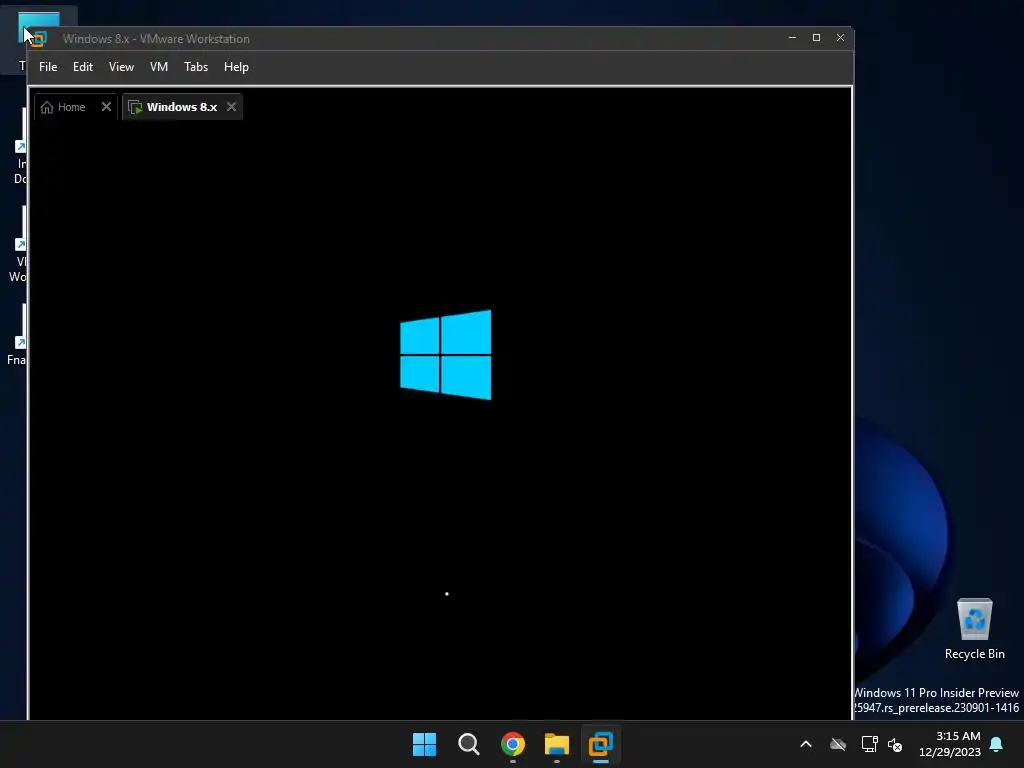
Task: Open the View menu
Action: coord(121,67)
